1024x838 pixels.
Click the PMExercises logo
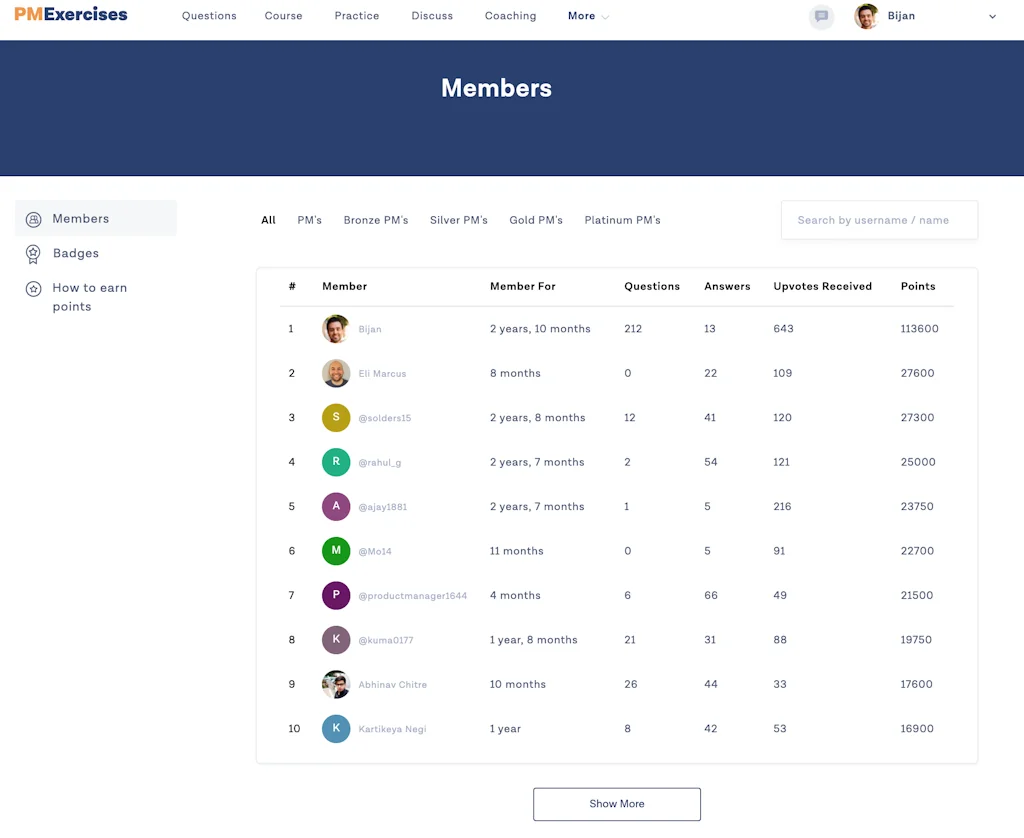pyautogui.click(x=68, y=14)
